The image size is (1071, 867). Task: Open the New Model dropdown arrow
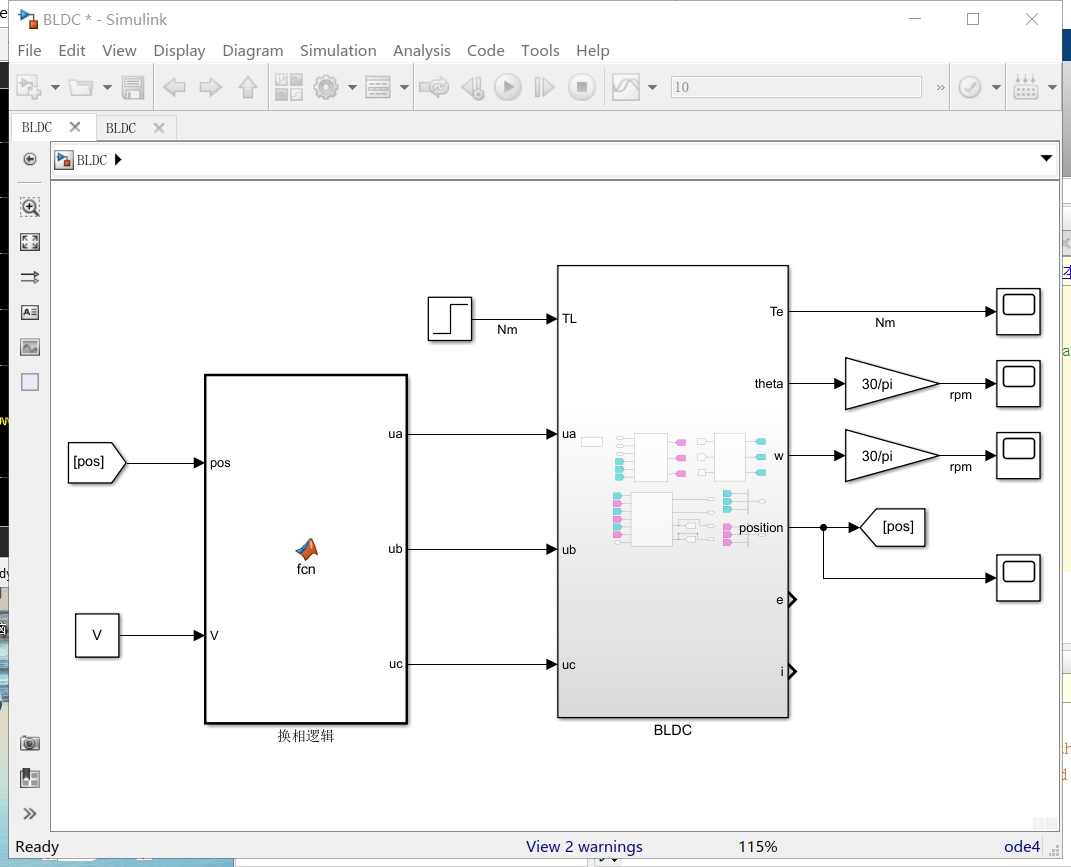tap(55, 87)
